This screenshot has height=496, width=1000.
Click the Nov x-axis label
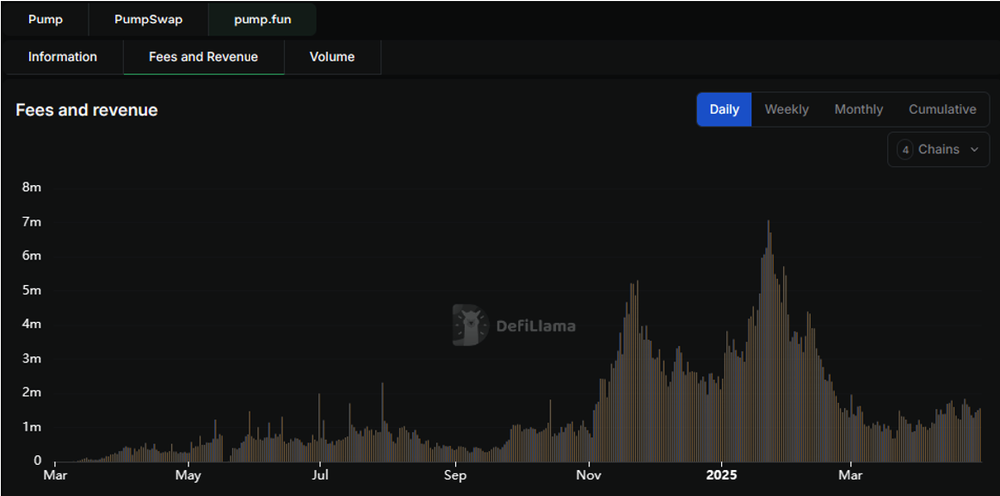(589, 476)
